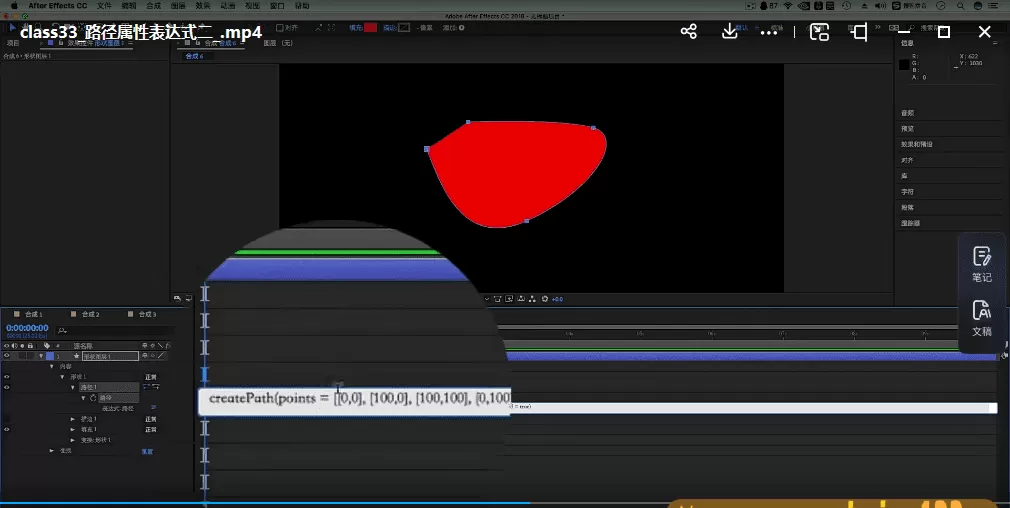Click the createPath expression text field
Image resolution: width=1010 pixels, height=508 pixels.
click(x=355, y=398)
